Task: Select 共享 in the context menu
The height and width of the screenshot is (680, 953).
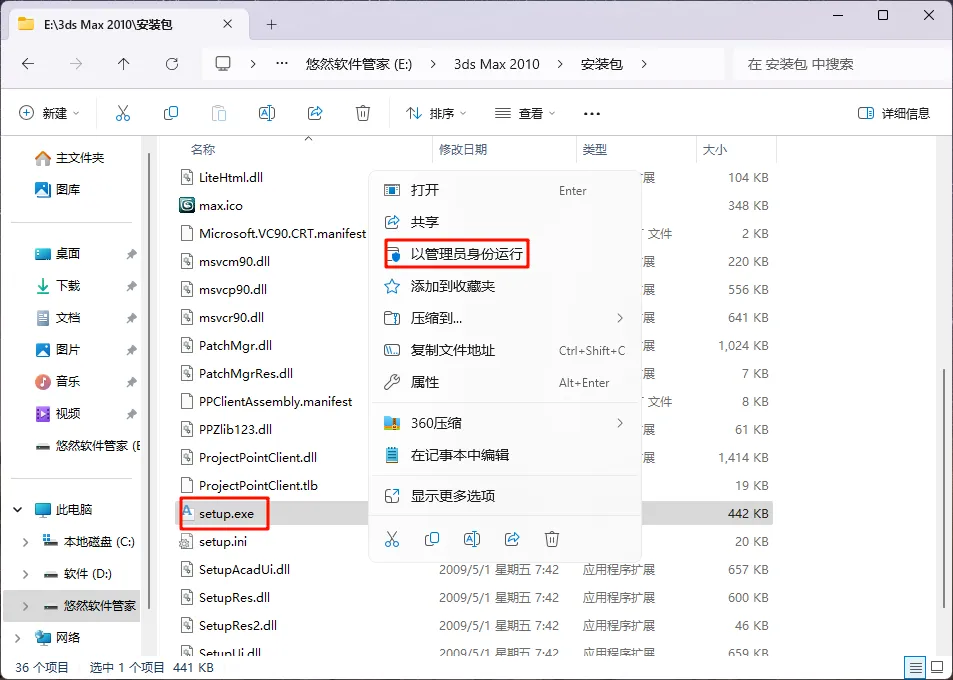Action: click(x=506, y=222)
